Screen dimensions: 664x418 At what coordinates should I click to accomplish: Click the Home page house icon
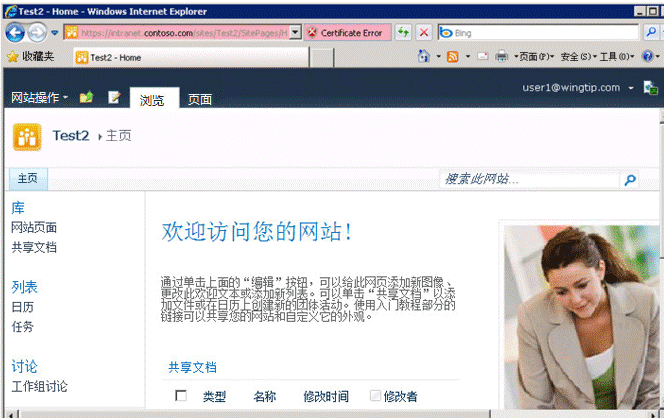[424, 56]
